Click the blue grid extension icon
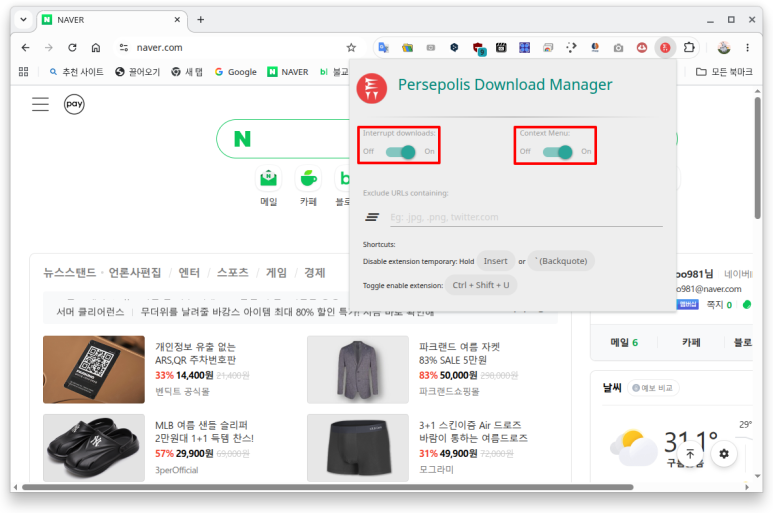The width and height of the screenshot is (773, 513). pyautogui.click(x=525, y=48)
